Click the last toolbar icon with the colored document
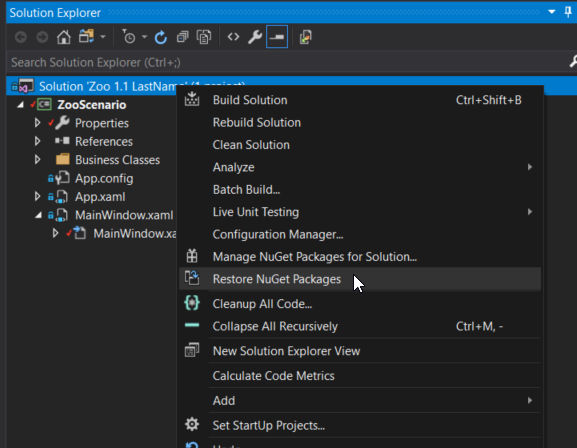The width and height of the screenshot is (577, 448). [x=306, y=37]
